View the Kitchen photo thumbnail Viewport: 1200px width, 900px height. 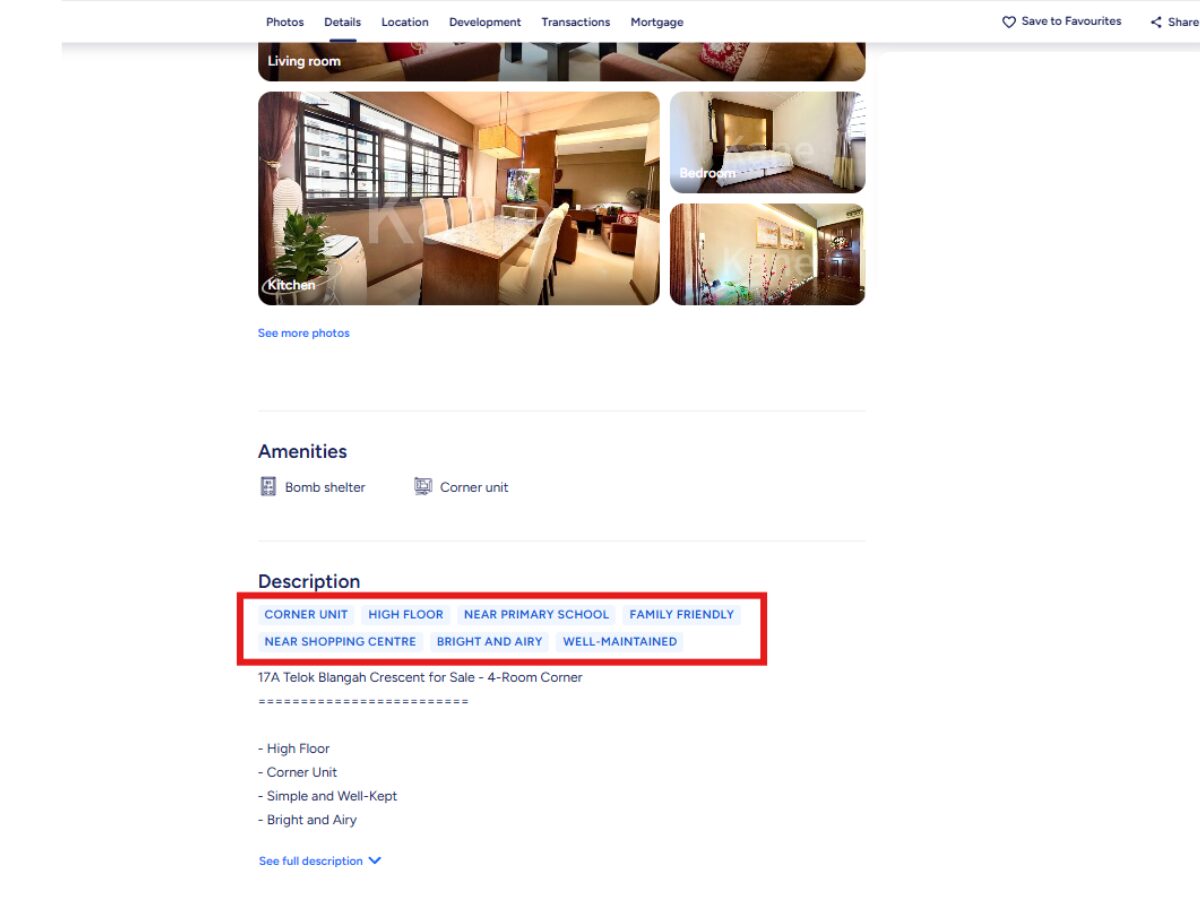459,198
